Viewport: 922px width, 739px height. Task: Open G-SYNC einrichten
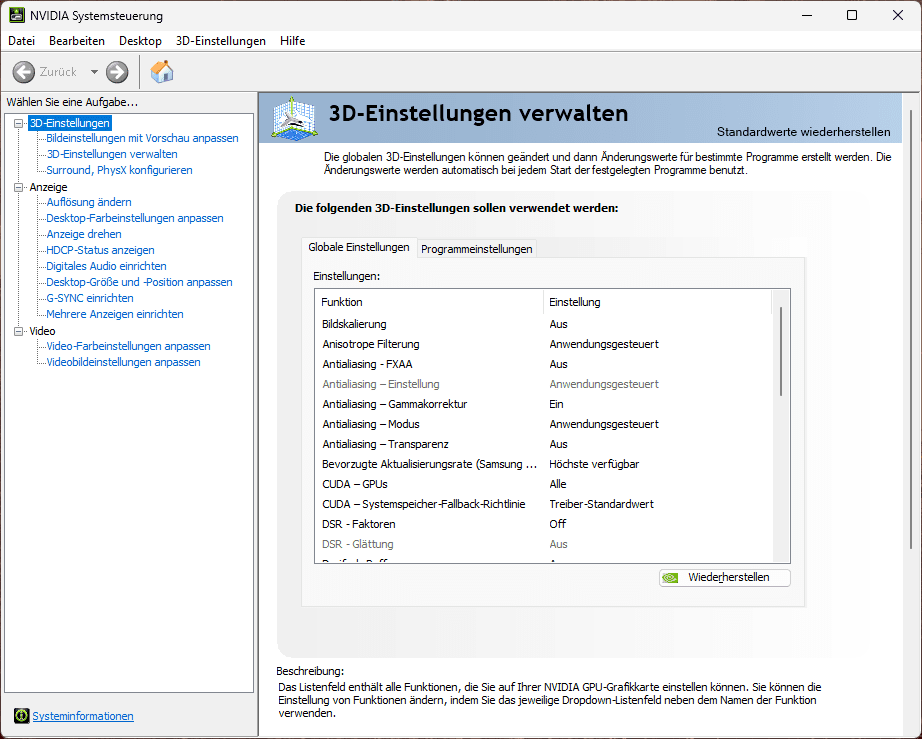coord(90,298)
